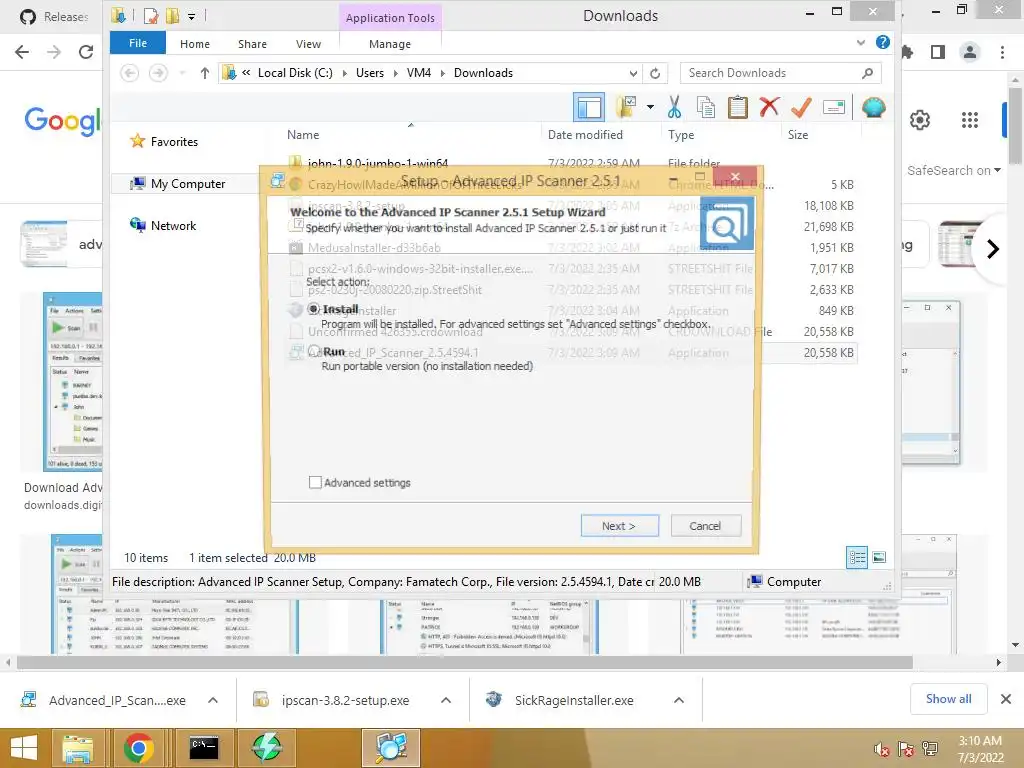Click the Properties quick access icon
Image resolution: width=1024 pixels, height=768 pixels.
point(151,16)
